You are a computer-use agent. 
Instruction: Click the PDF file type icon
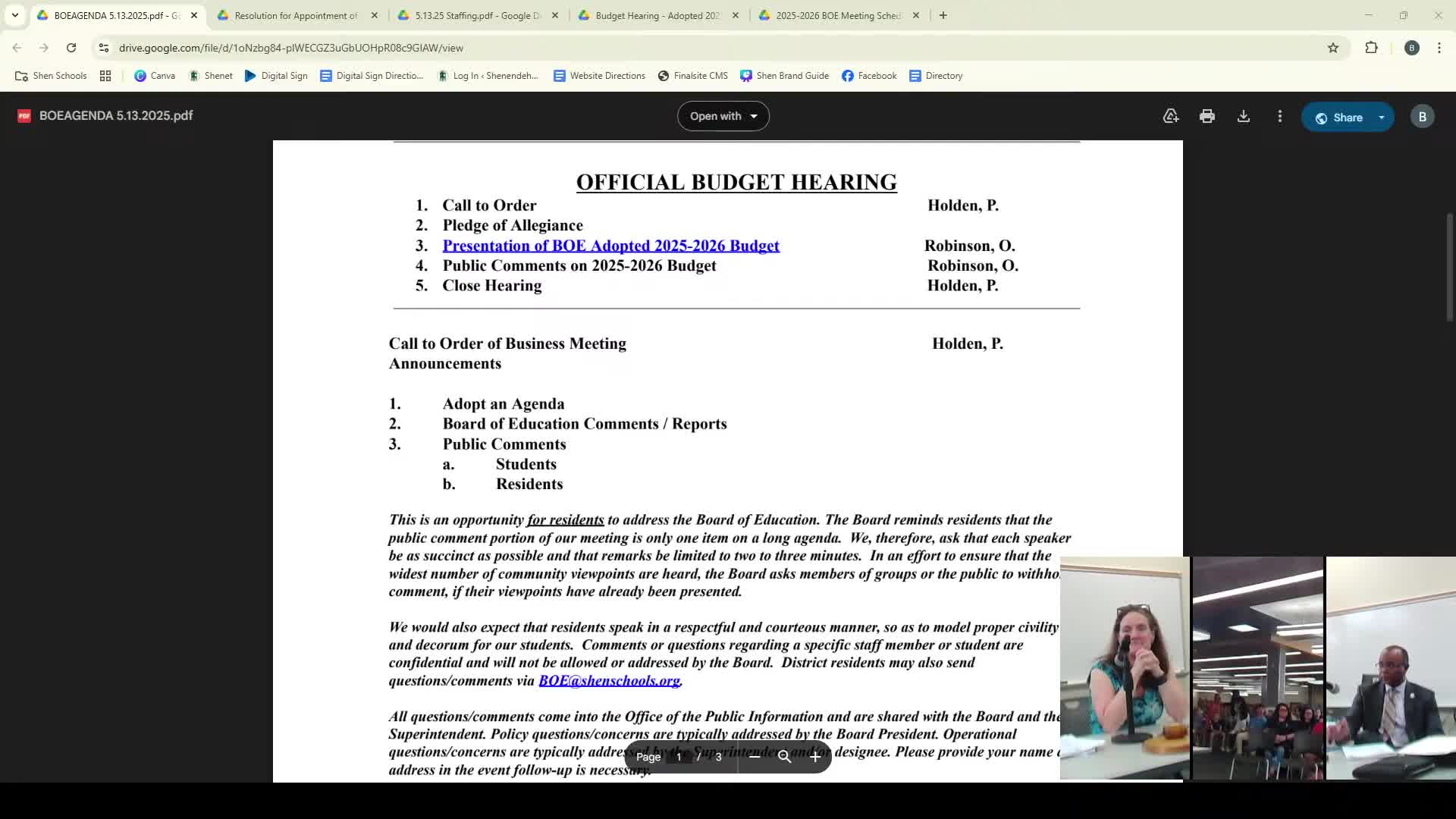click(24, 116)
